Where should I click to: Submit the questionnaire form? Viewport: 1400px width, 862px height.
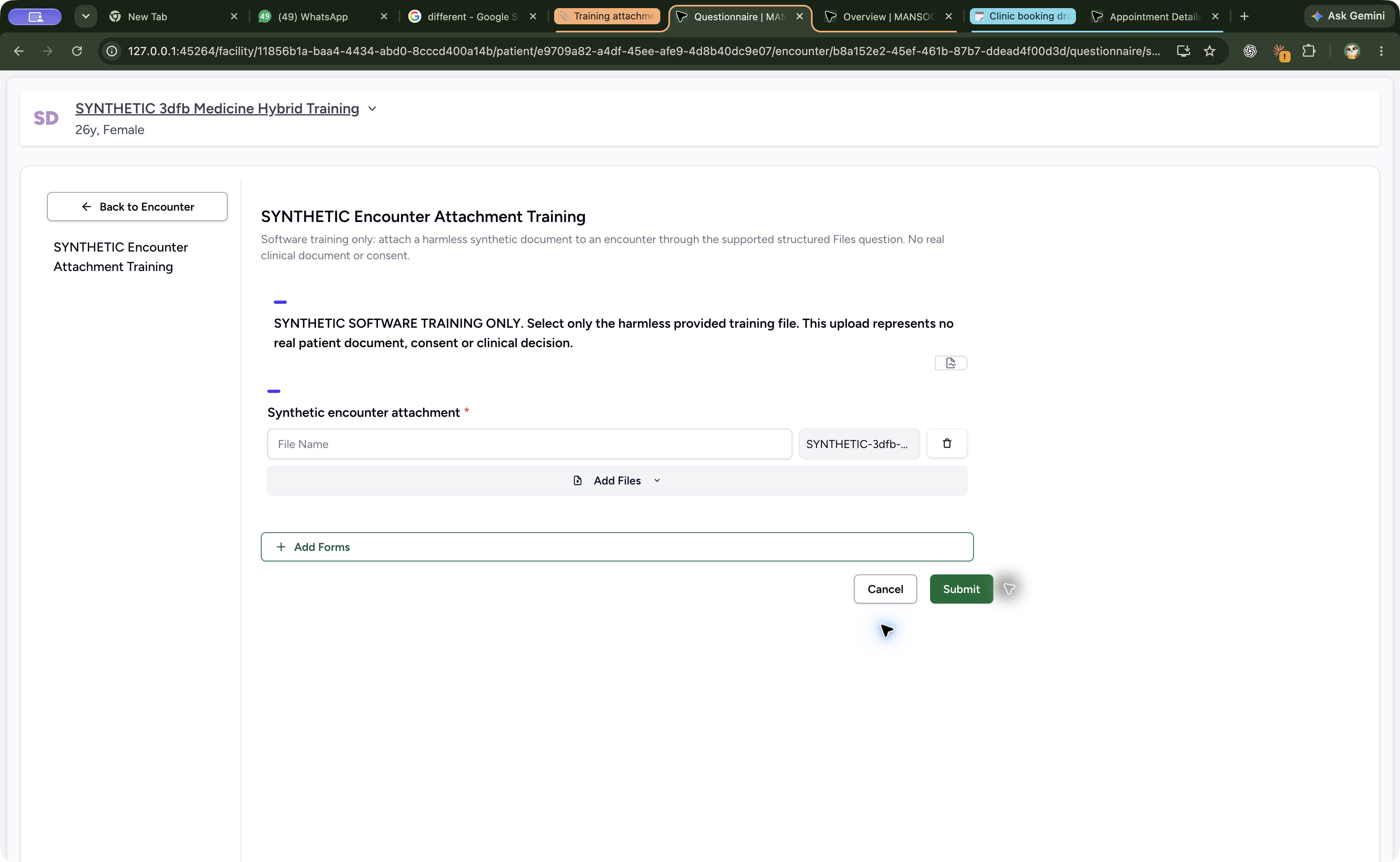click(x=961, y=589)
